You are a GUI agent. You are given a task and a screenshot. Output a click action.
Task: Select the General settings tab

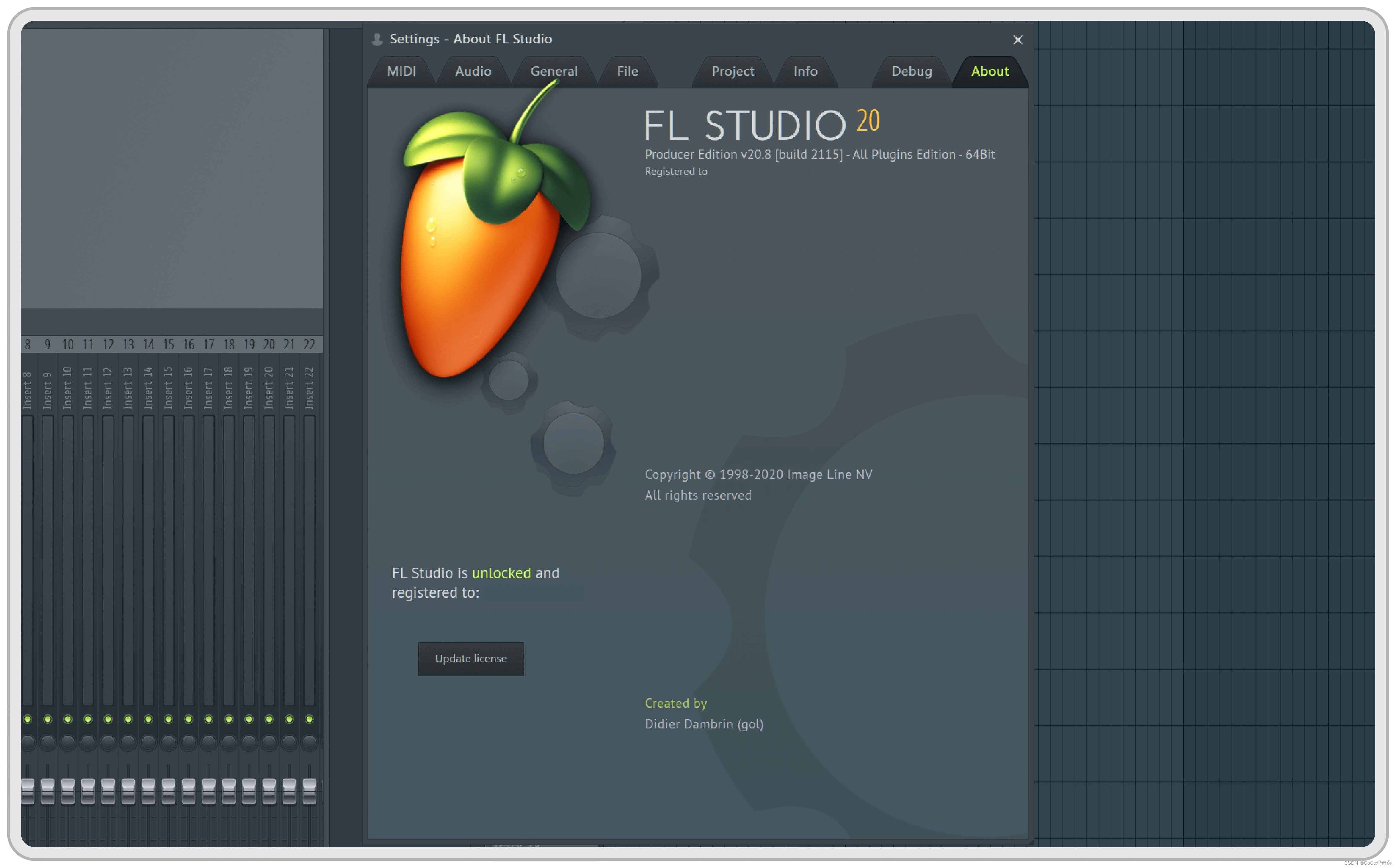[x=554, y=71]
